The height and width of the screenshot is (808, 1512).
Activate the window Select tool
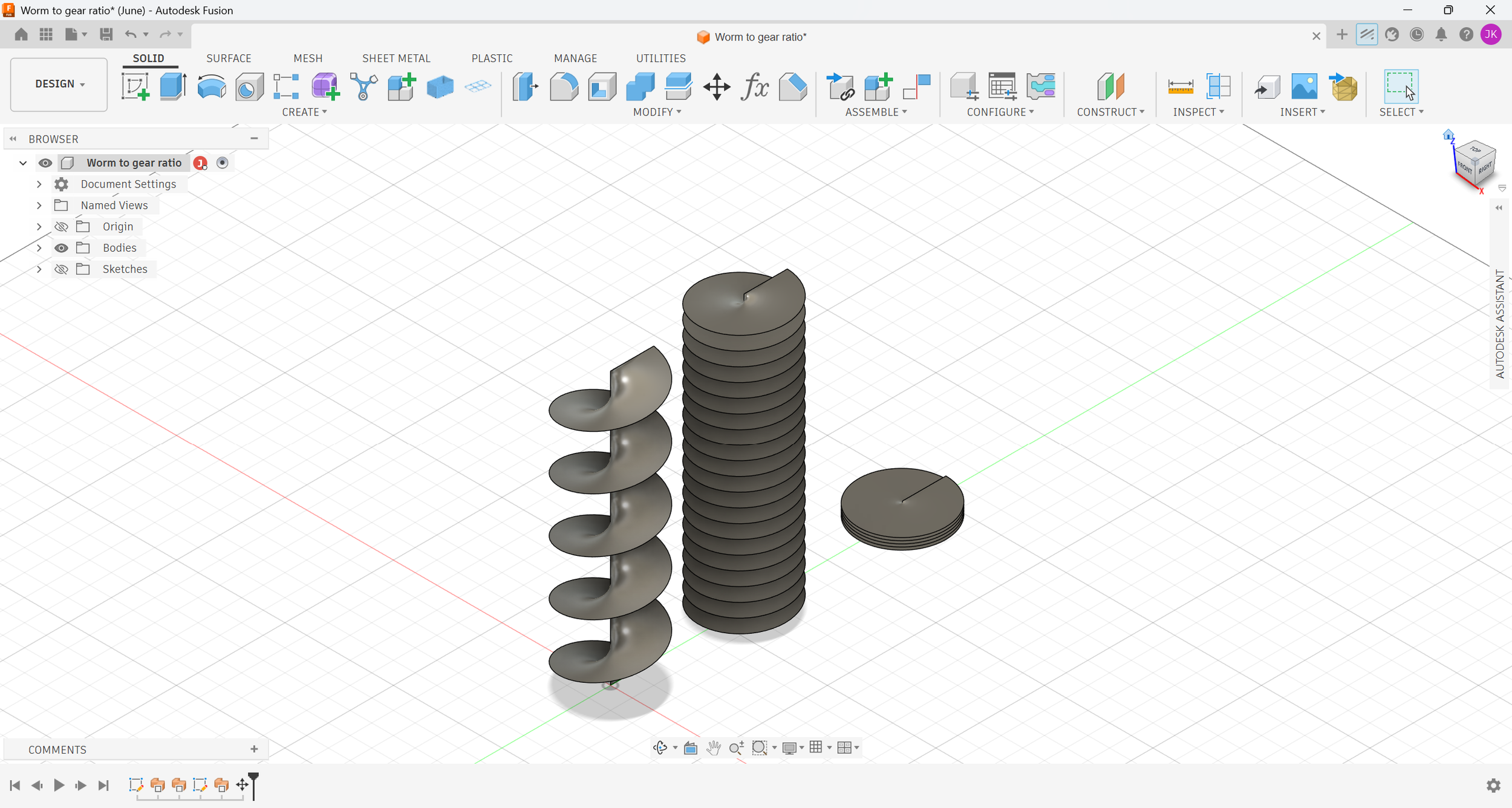pos(1400,86)
